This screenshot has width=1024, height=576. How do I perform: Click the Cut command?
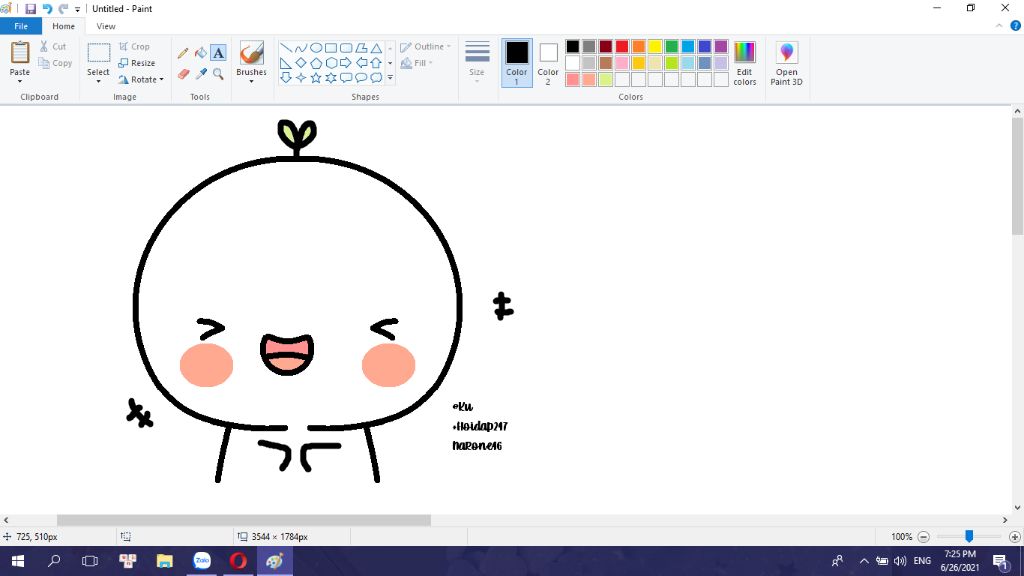53,46
